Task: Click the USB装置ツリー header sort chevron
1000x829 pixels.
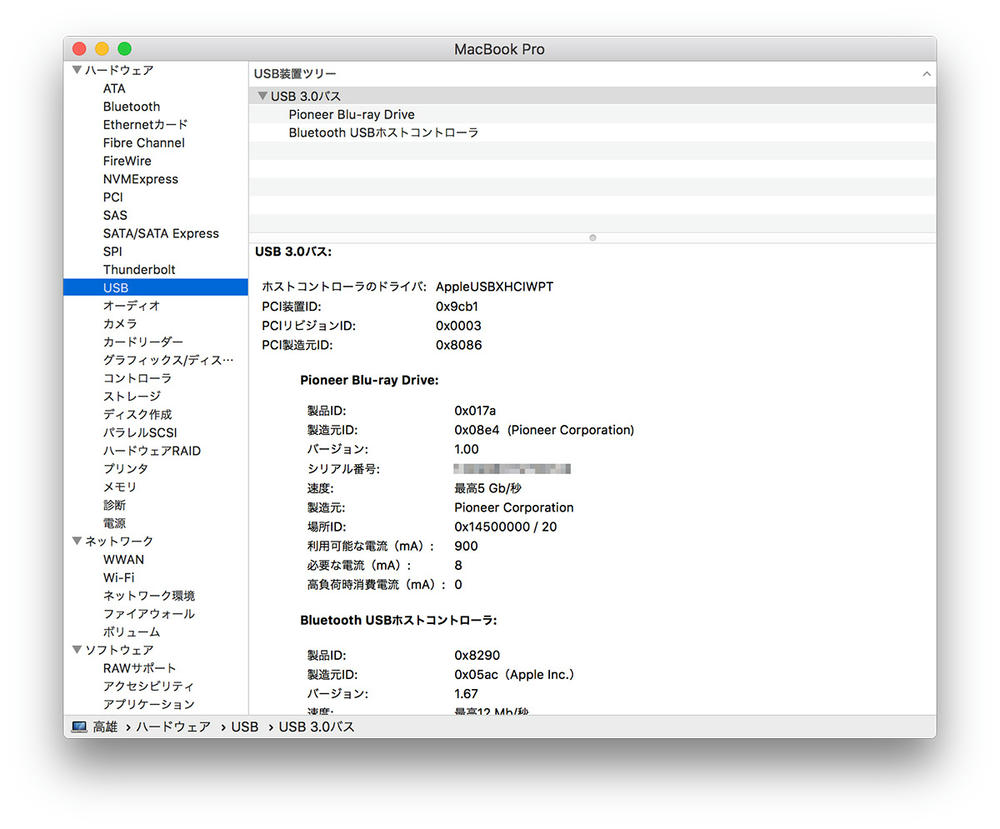Action: (926, 74)
